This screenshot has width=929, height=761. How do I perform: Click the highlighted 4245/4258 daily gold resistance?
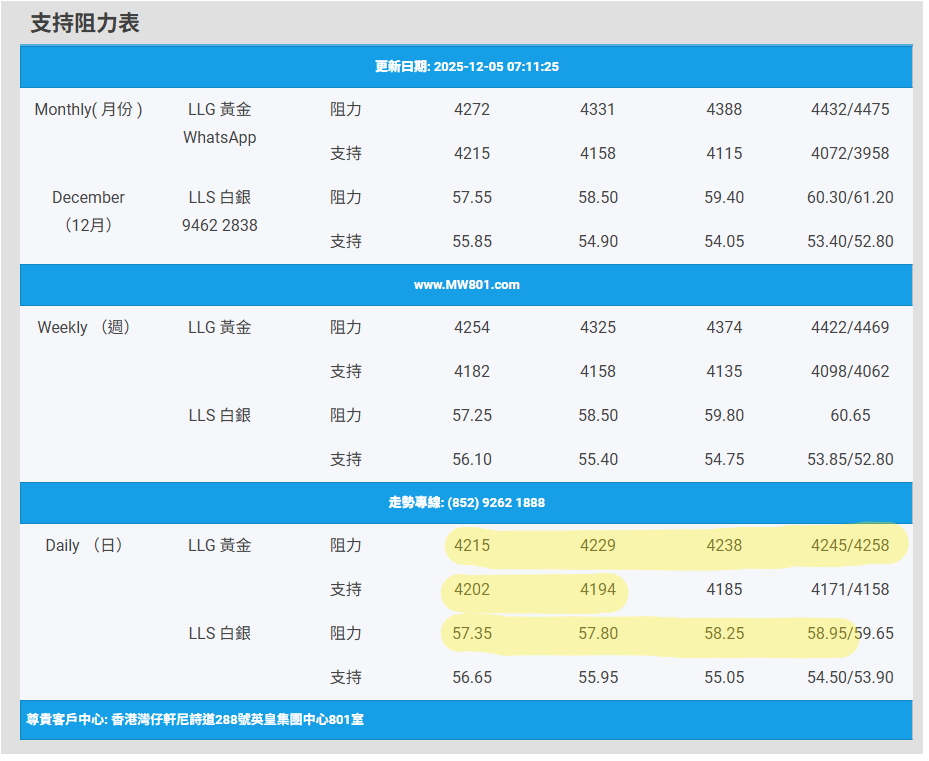[x=849, y=546]
